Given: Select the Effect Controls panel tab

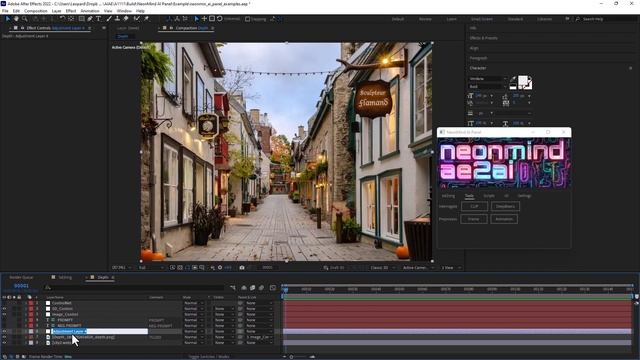Looking at the screenshot, I should click(56, 28).
